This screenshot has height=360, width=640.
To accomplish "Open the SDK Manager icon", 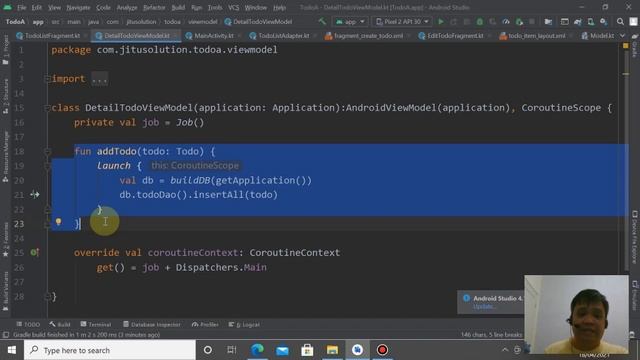I will [x=604, y=21].
